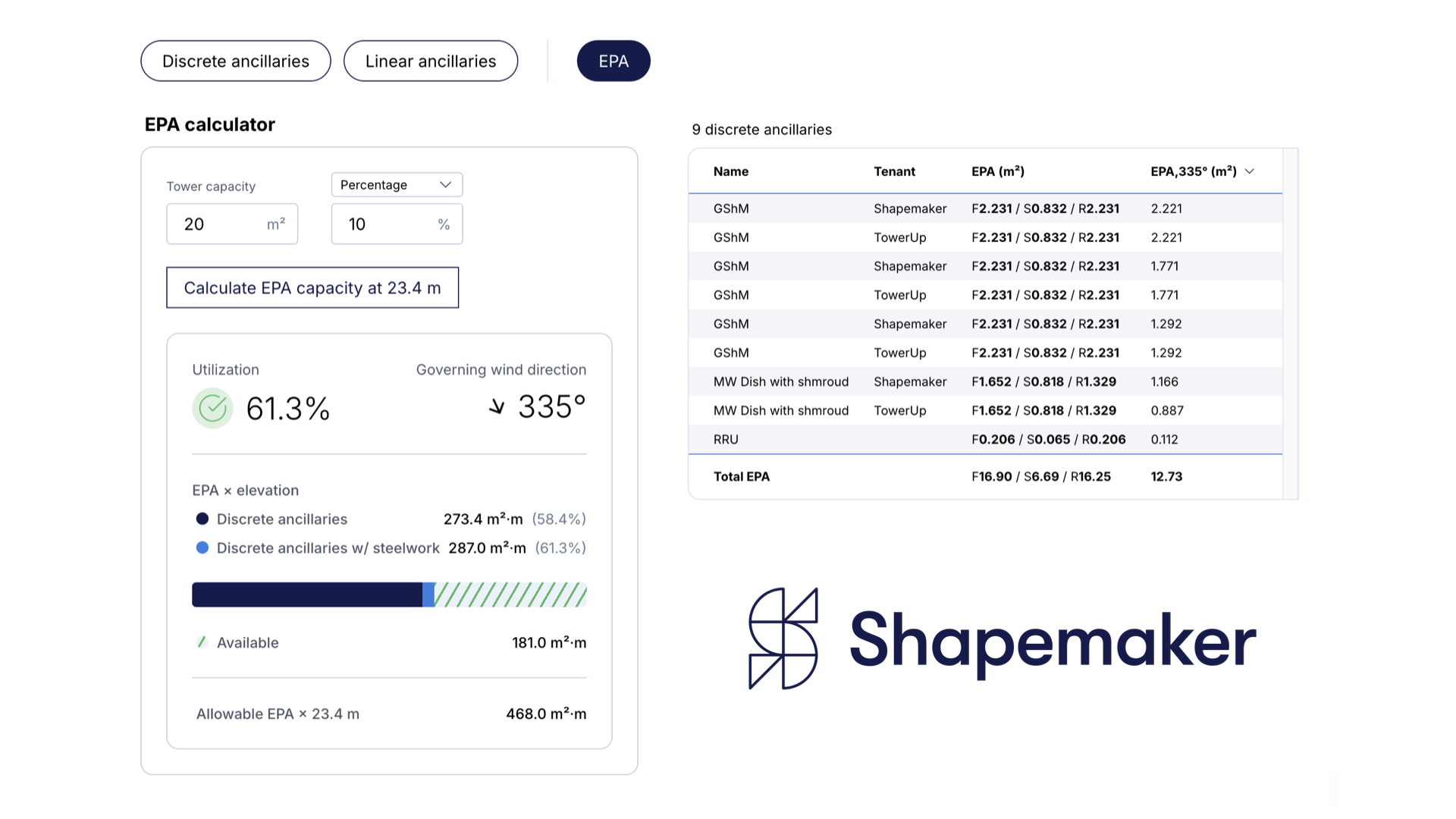Click the RRU EPA value F0.206 / S0.065 / R0.206

[x=1049, y=439]
